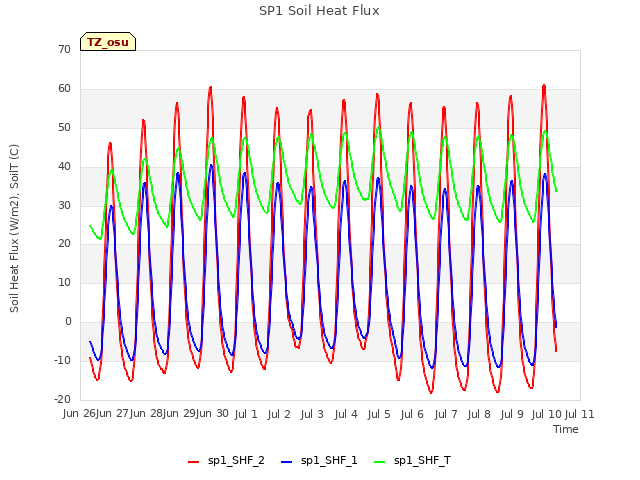Image resolution: width=640 pixels, height=480 pixels.
Task: Click the Jun 30 x-axis date label
Action: pos(212,414)
